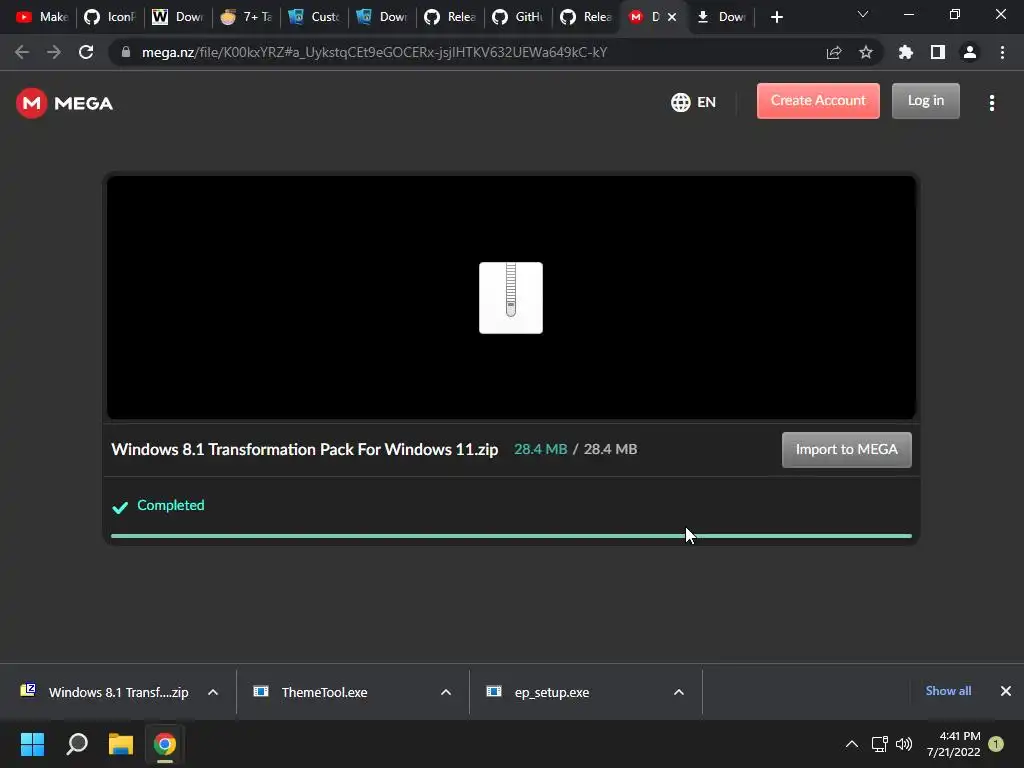Open clock and date 4:41 PM
The width and height of the screenshot is (1024, 768).
[953, 744]
